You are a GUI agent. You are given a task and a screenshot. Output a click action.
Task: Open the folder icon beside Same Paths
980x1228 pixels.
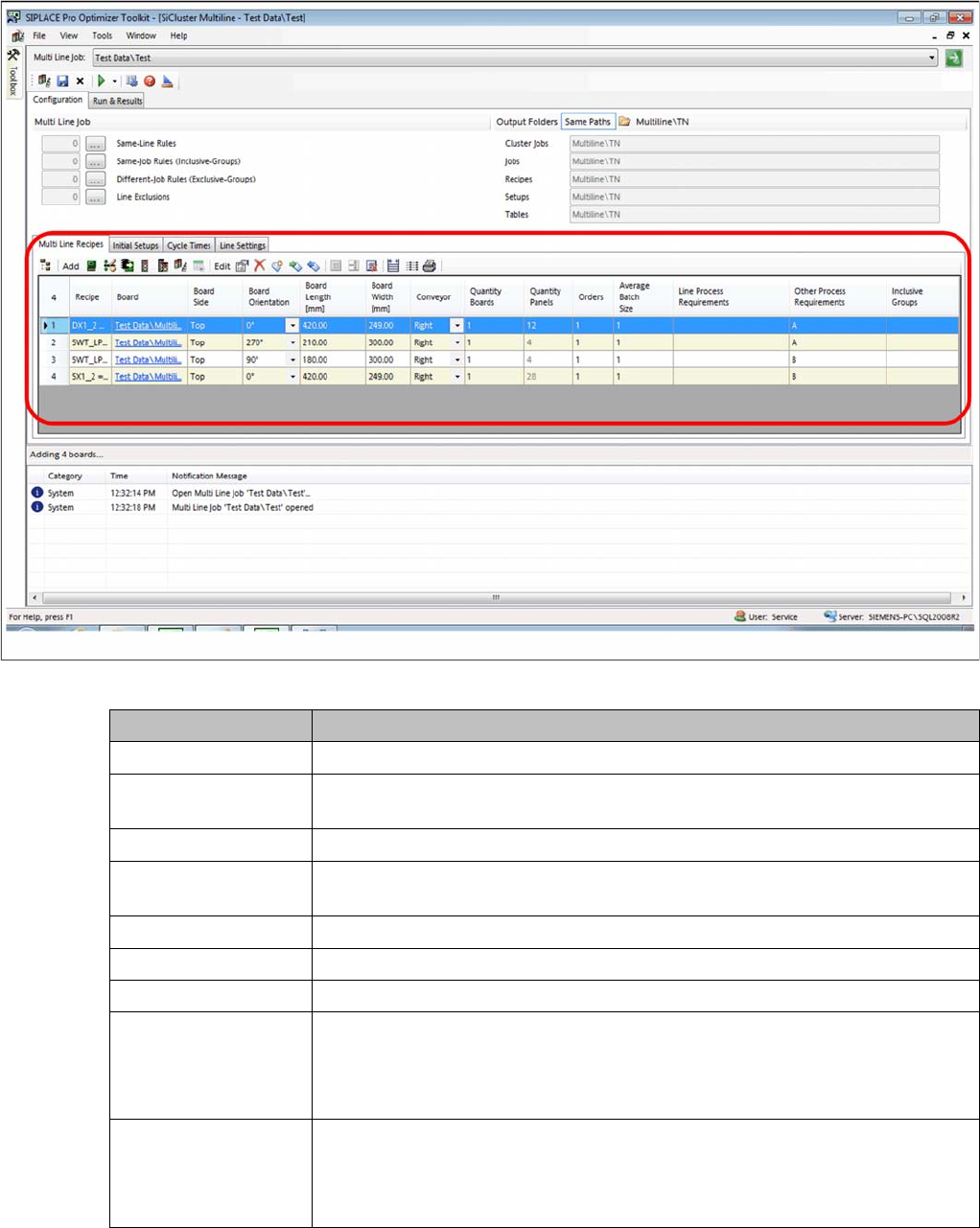pos(624,122)
